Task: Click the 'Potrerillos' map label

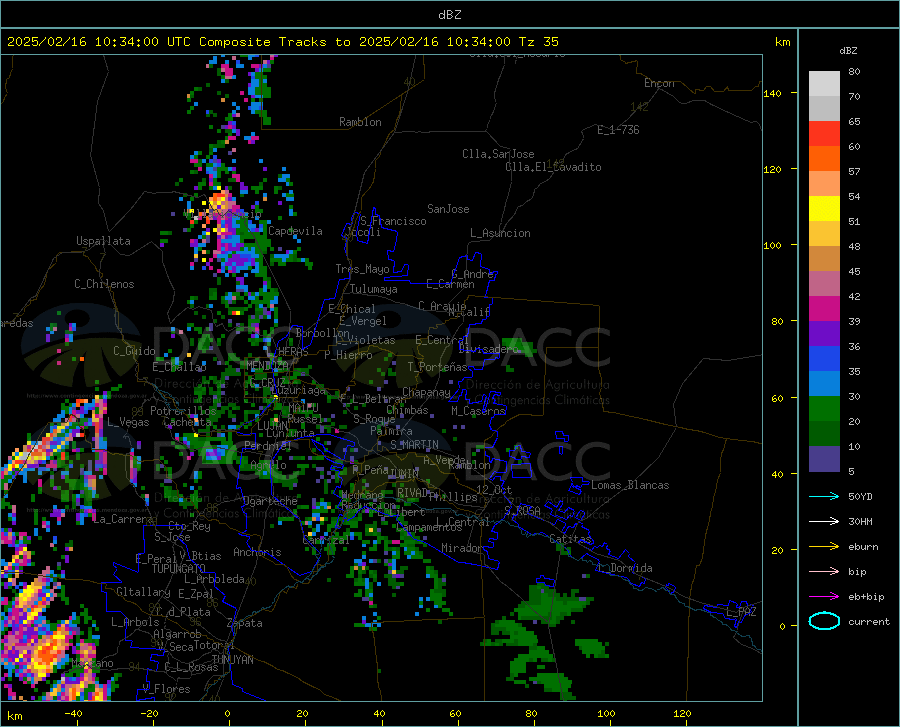Action: (x=183, y=411)
